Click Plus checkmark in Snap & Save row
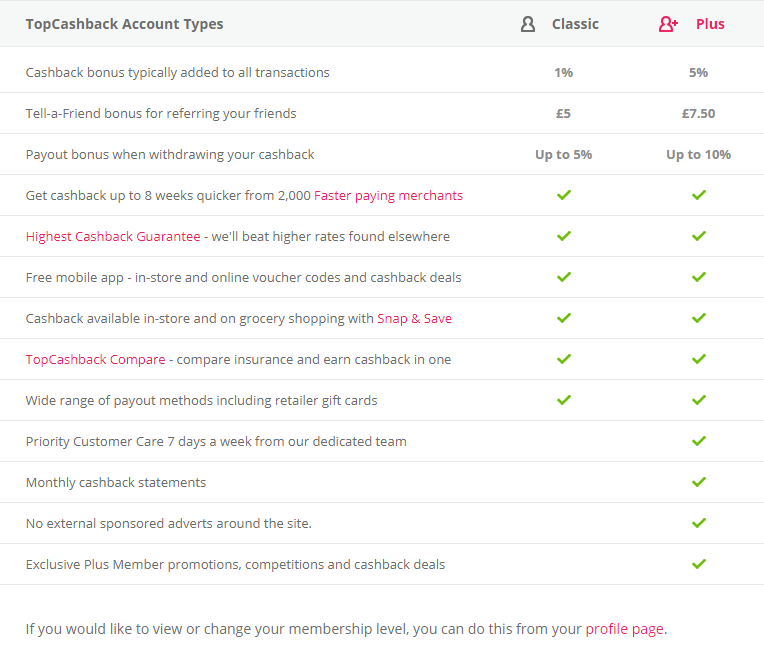The height and width of the screenshot is (665, 764). point(699,318)
